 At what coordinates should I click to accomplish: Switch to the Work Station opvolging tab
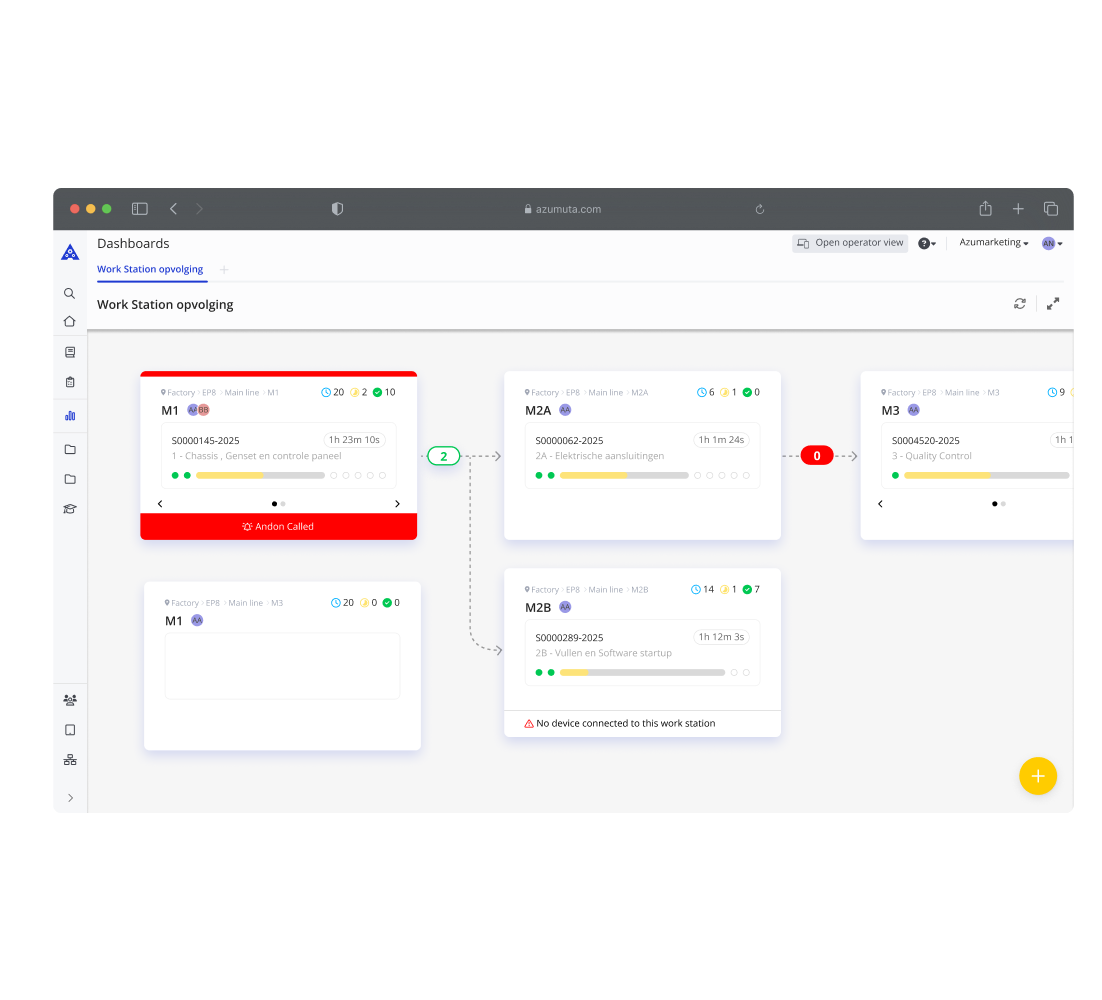coord(151,269)
